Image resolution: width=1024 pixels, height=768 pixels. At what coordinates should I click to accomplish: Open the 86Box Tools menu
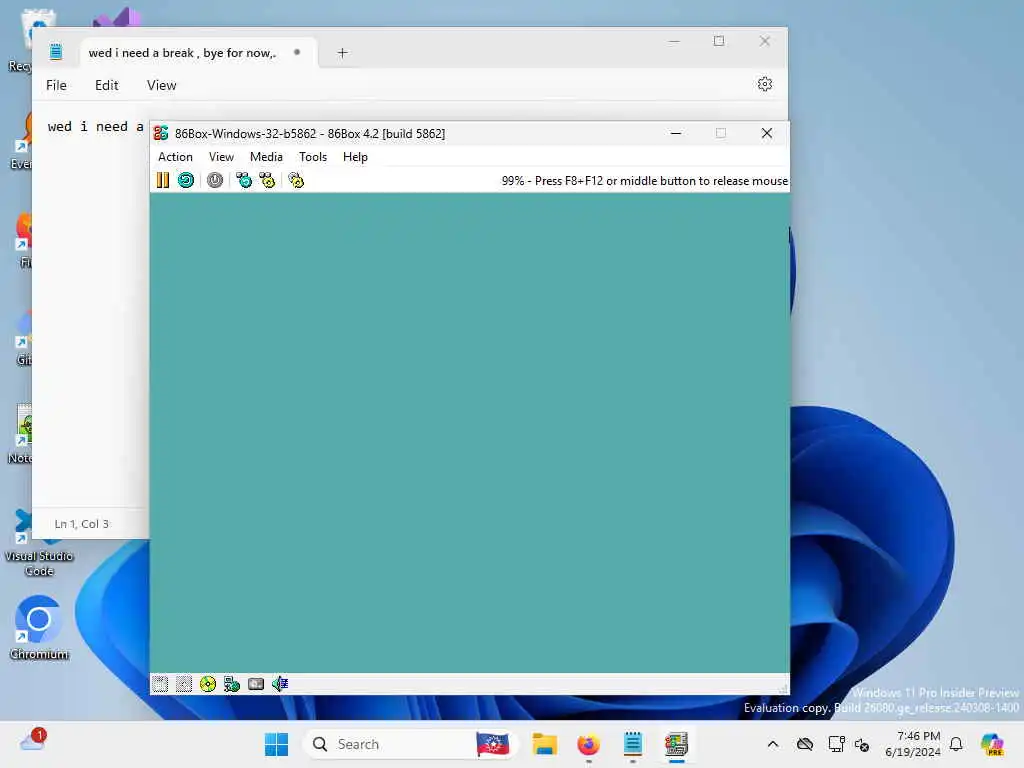pyautogui.click(x=313, y=157)
